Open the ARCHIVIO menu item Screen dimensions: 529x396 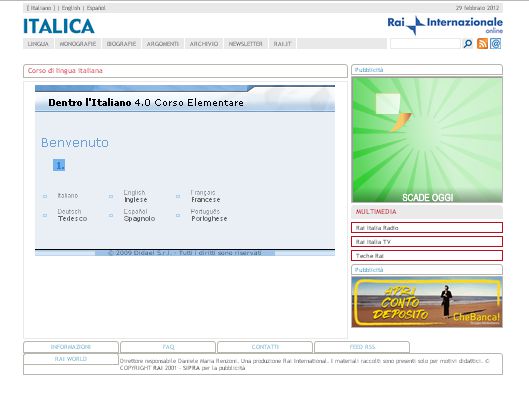(x=204, y=44)
